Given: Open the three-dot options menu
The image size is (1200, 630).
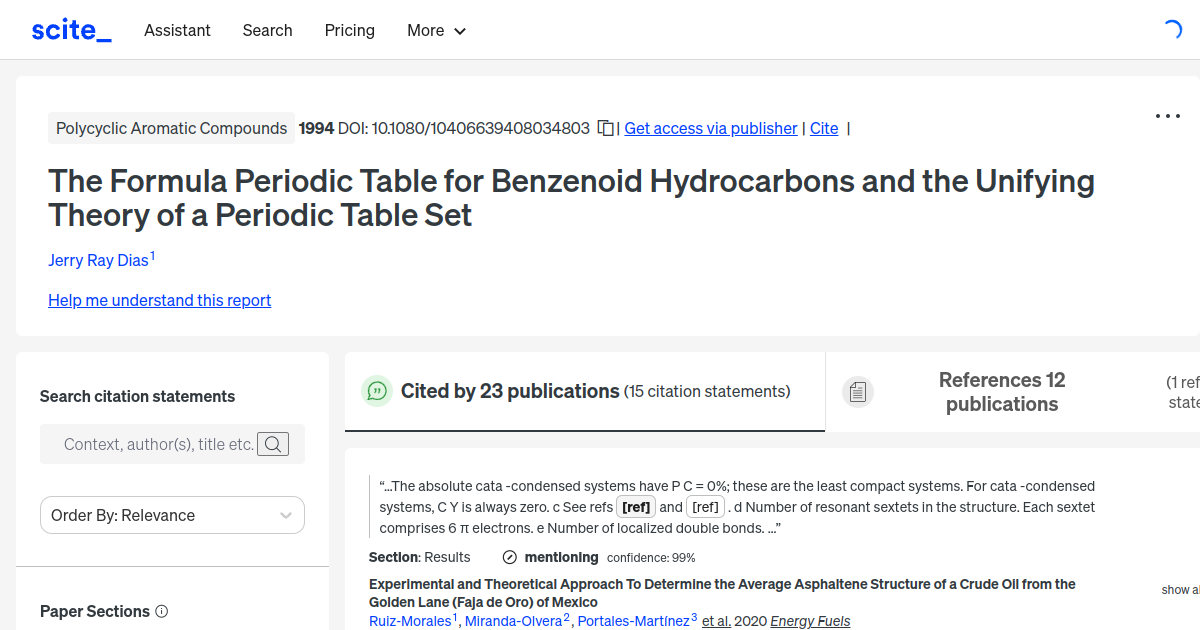Looking at the screenshot, I should coord(1167,116).
